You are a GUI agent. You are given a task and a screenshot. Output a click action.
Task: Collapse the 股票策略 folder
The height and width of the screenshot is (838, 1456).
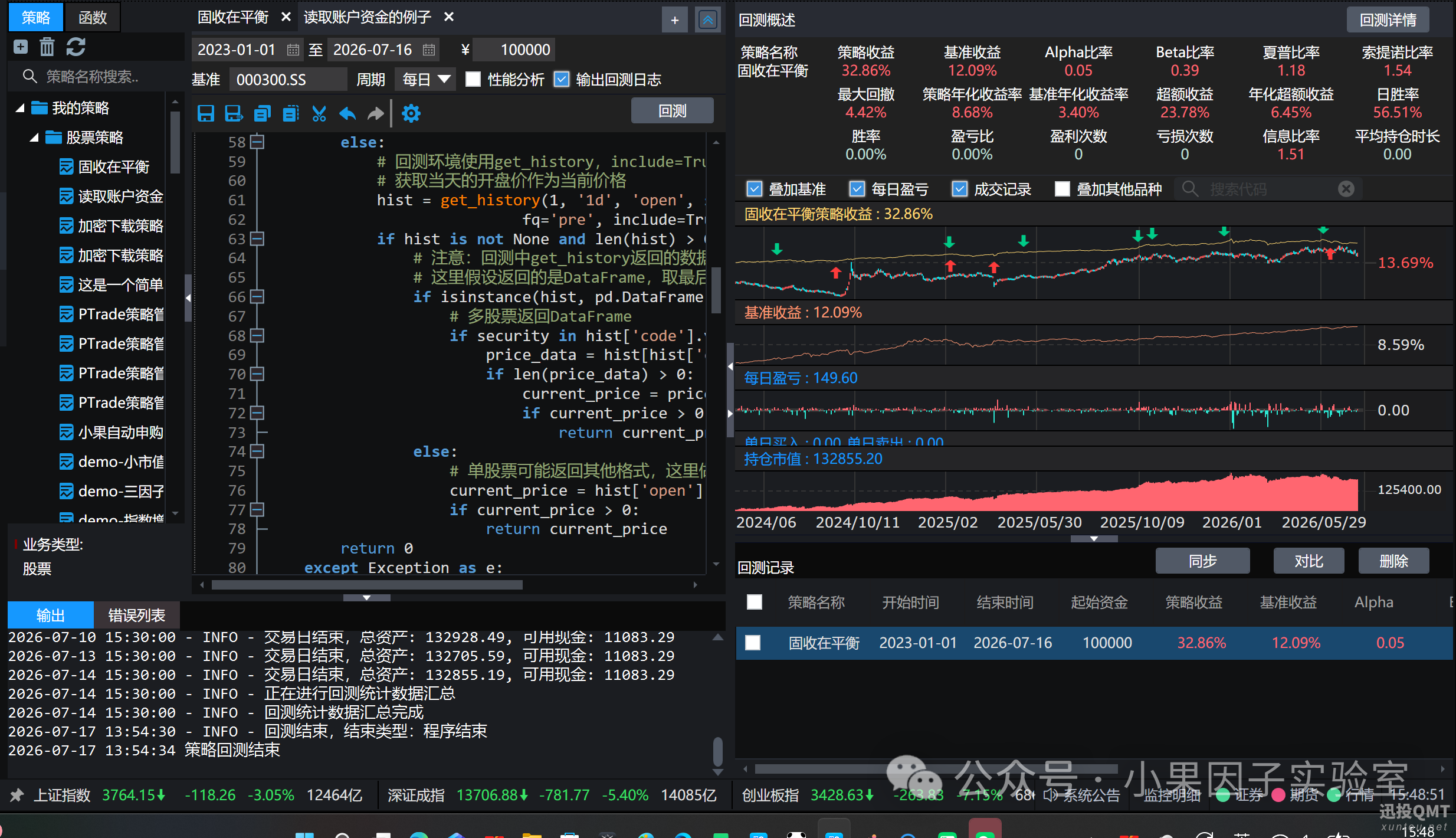coord(34,138)
